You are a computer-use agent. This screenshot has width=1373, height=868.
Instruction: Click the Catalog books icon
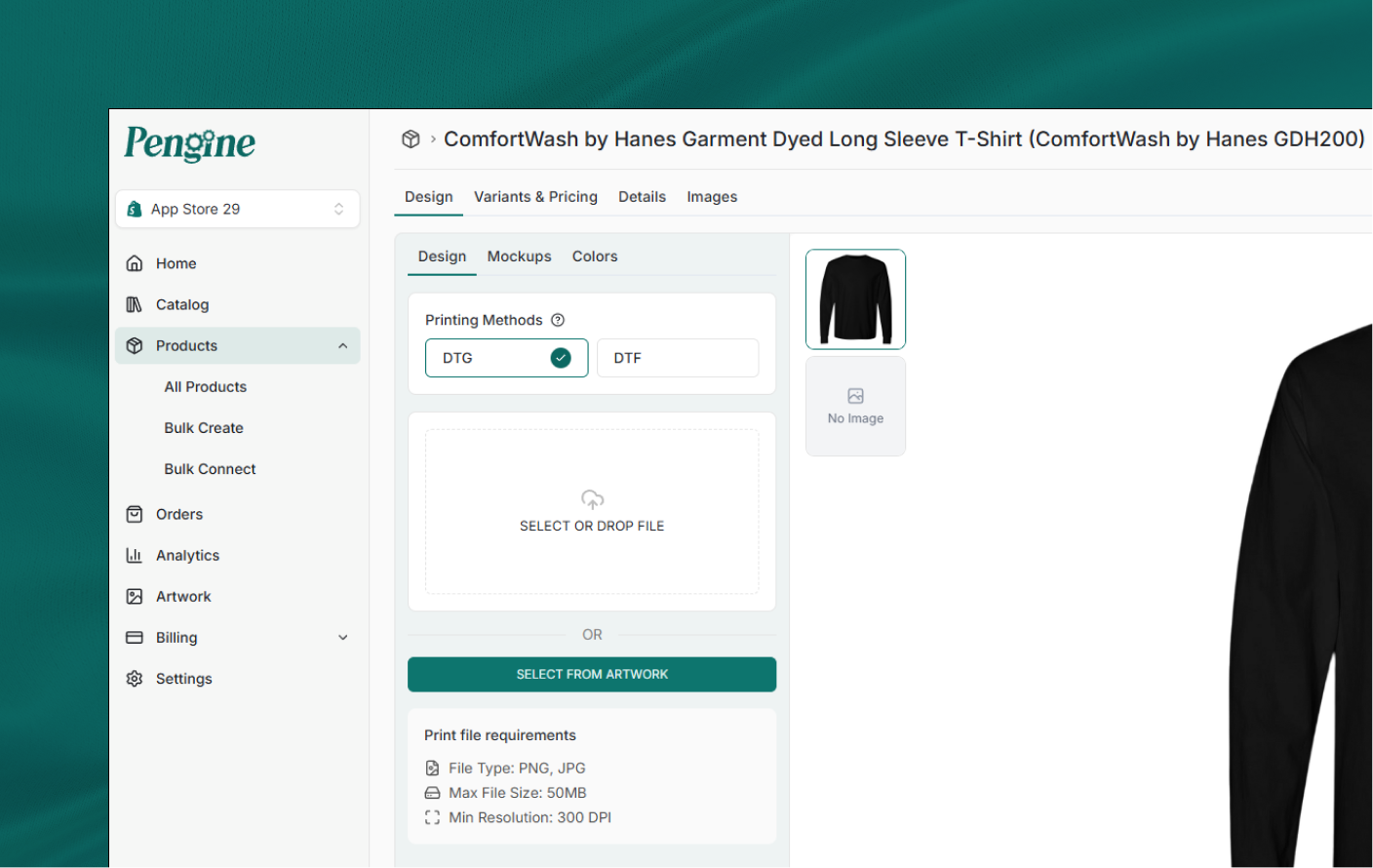click(135, 304)
